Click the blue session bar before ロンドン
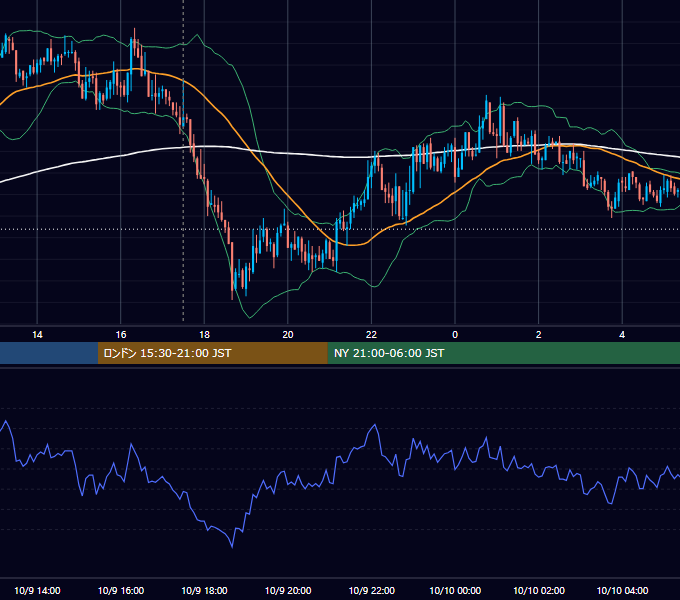The image size is (680, 600). point(49,353)
